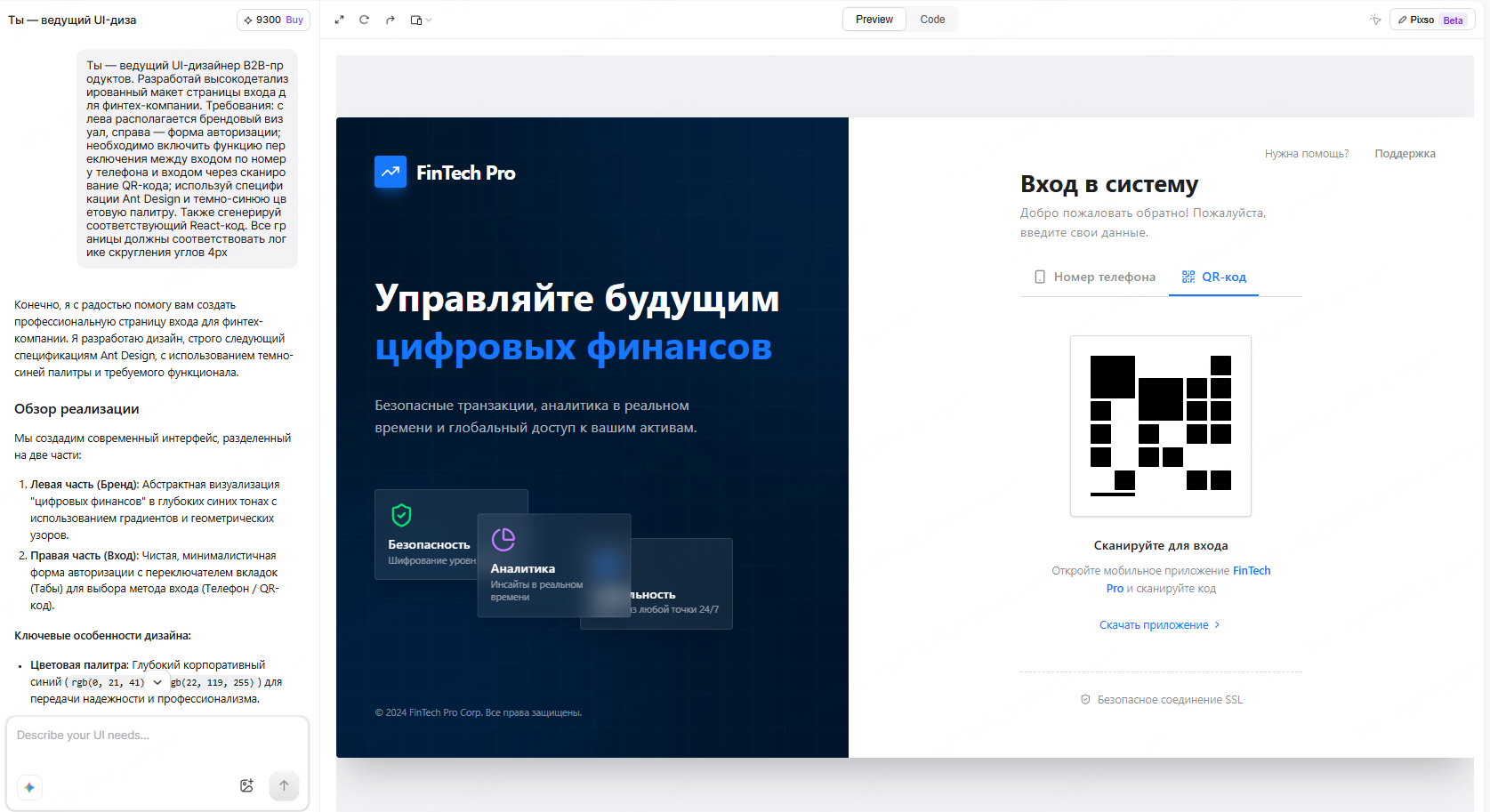Select the 'QR-код' login tab
Viewport: 1490px width, 812px height.
[1213, 277]
